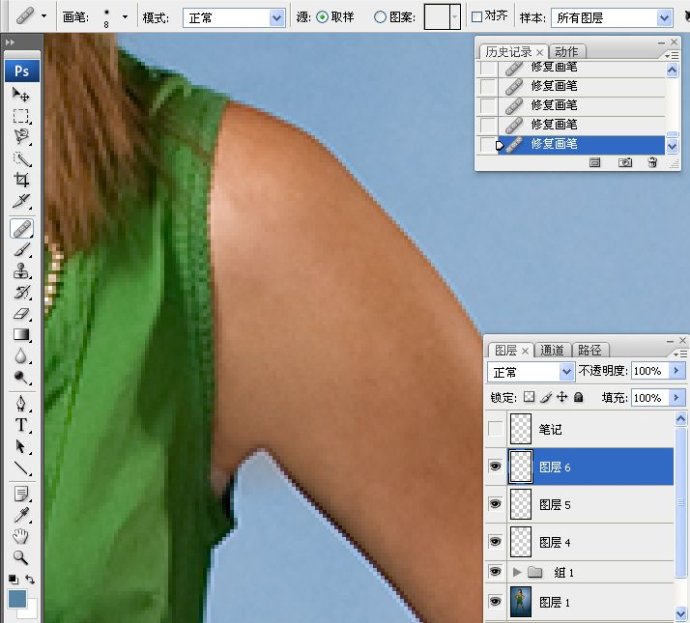Screen dimensions: 690x623
Task: Select the Crop tool
Action: [x=20, y=180]
